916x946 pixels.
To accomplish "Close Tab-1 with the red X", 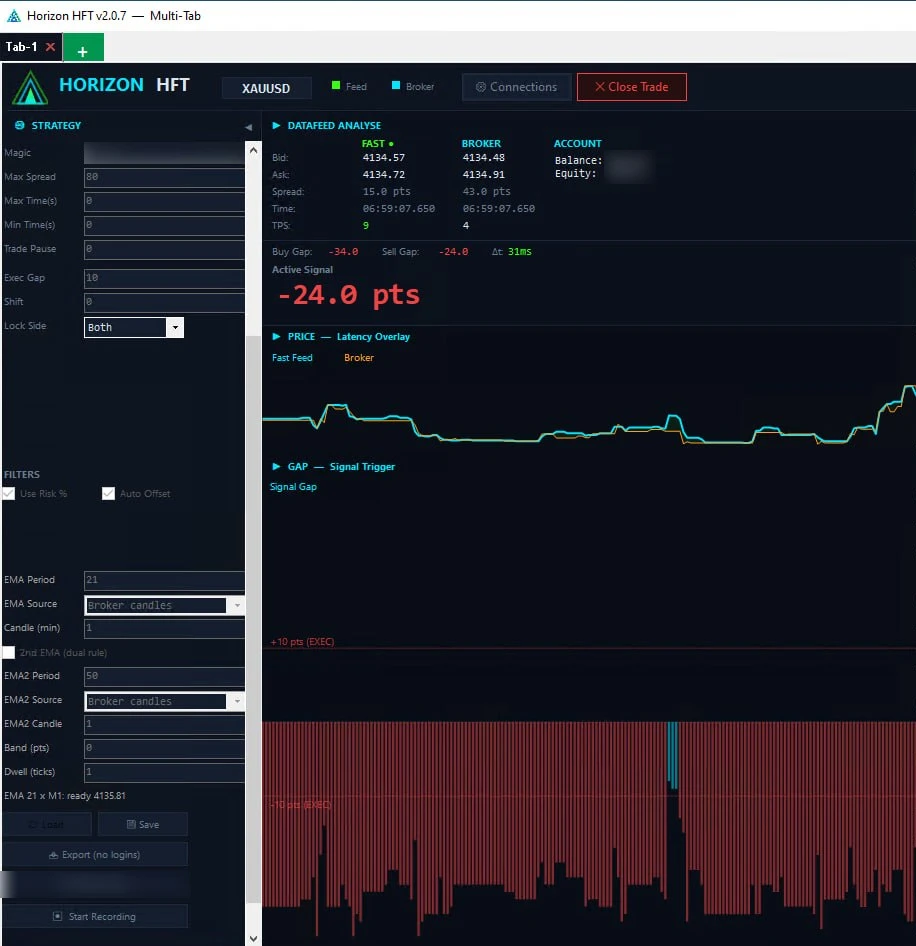I will (51, 46).
